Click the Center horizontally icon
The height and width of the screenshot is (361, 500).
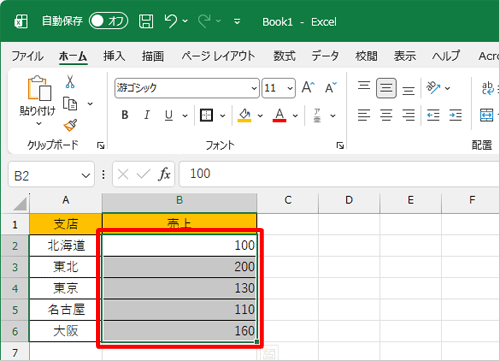click(x=386, y=115)
